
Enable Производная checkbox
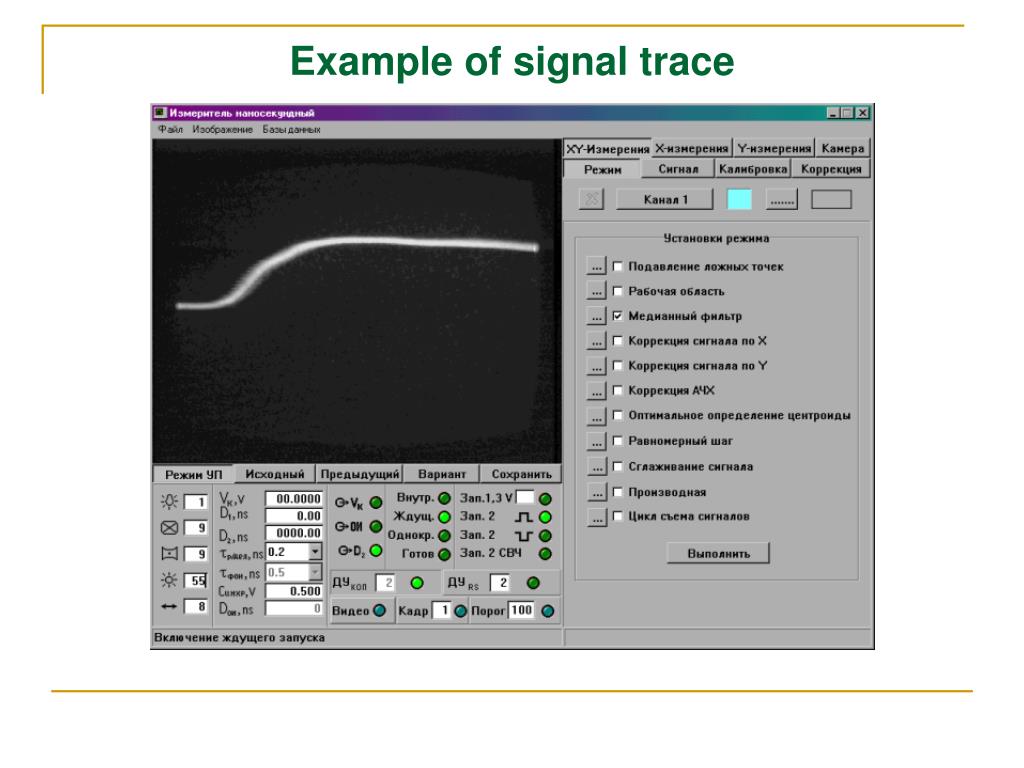(x=618, y=491)
